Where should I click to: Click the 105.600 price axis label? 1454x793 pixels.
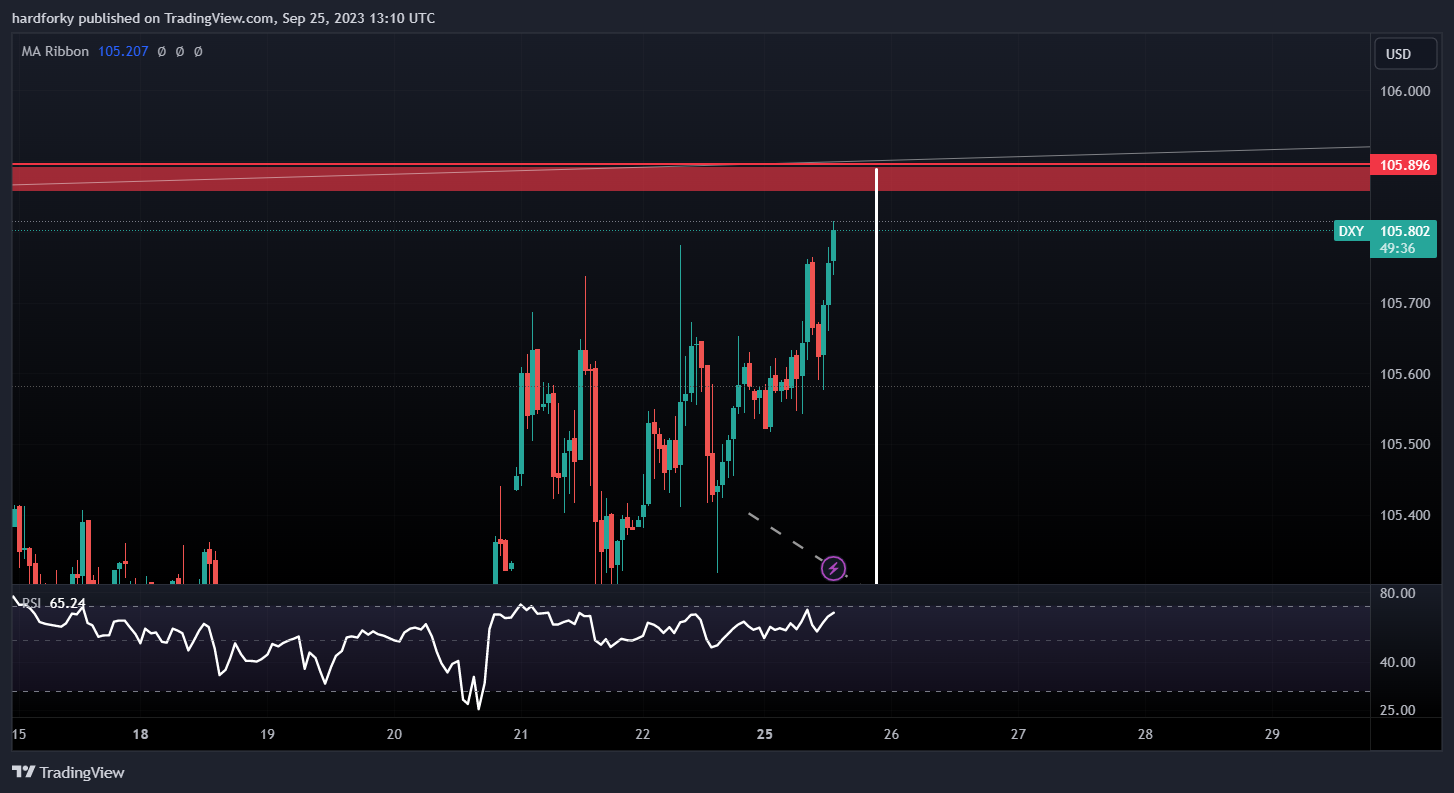(x=1405, y=374)
